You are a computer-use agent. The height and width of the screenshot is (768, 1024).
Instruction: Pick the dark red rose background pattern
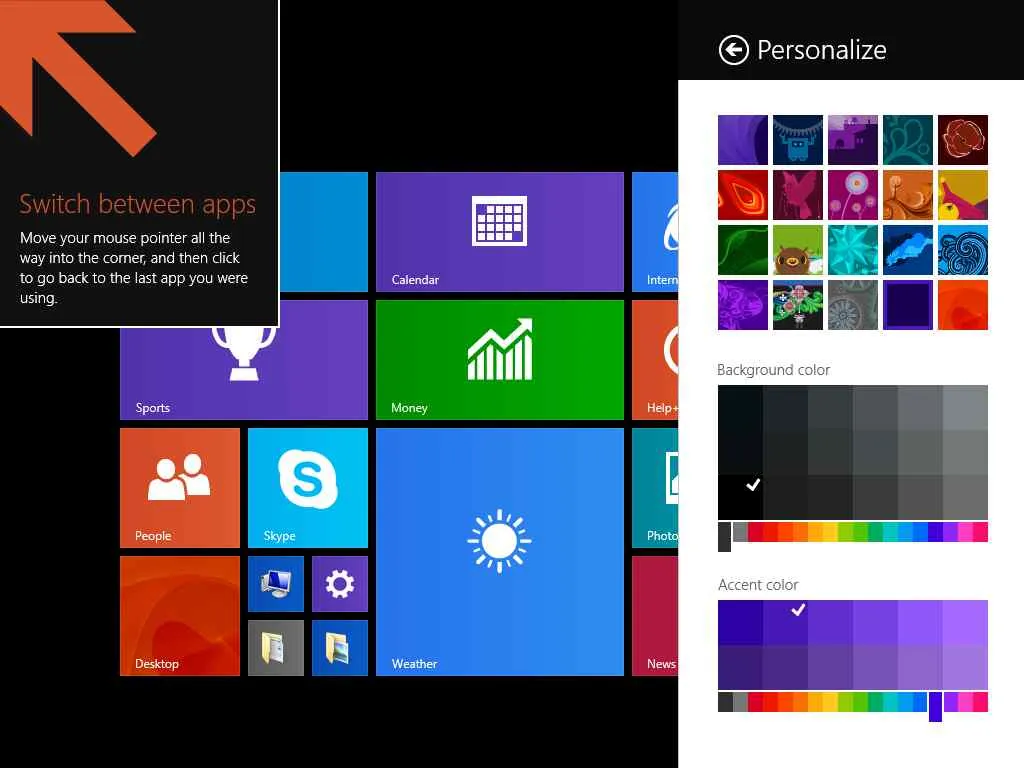(963, 140)
